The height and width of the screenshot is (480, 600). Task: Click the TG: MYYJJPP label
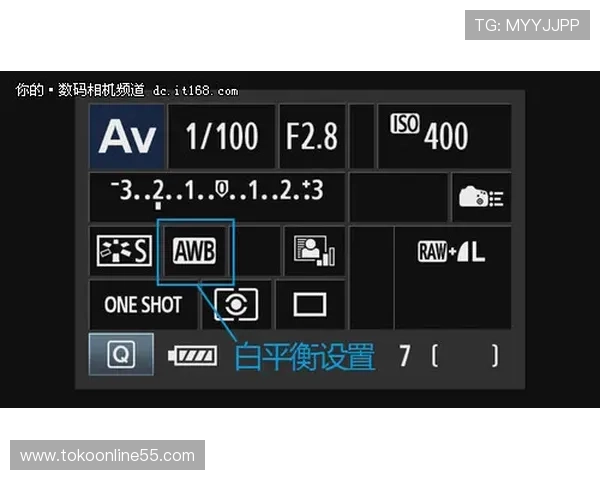coord(527,25)
